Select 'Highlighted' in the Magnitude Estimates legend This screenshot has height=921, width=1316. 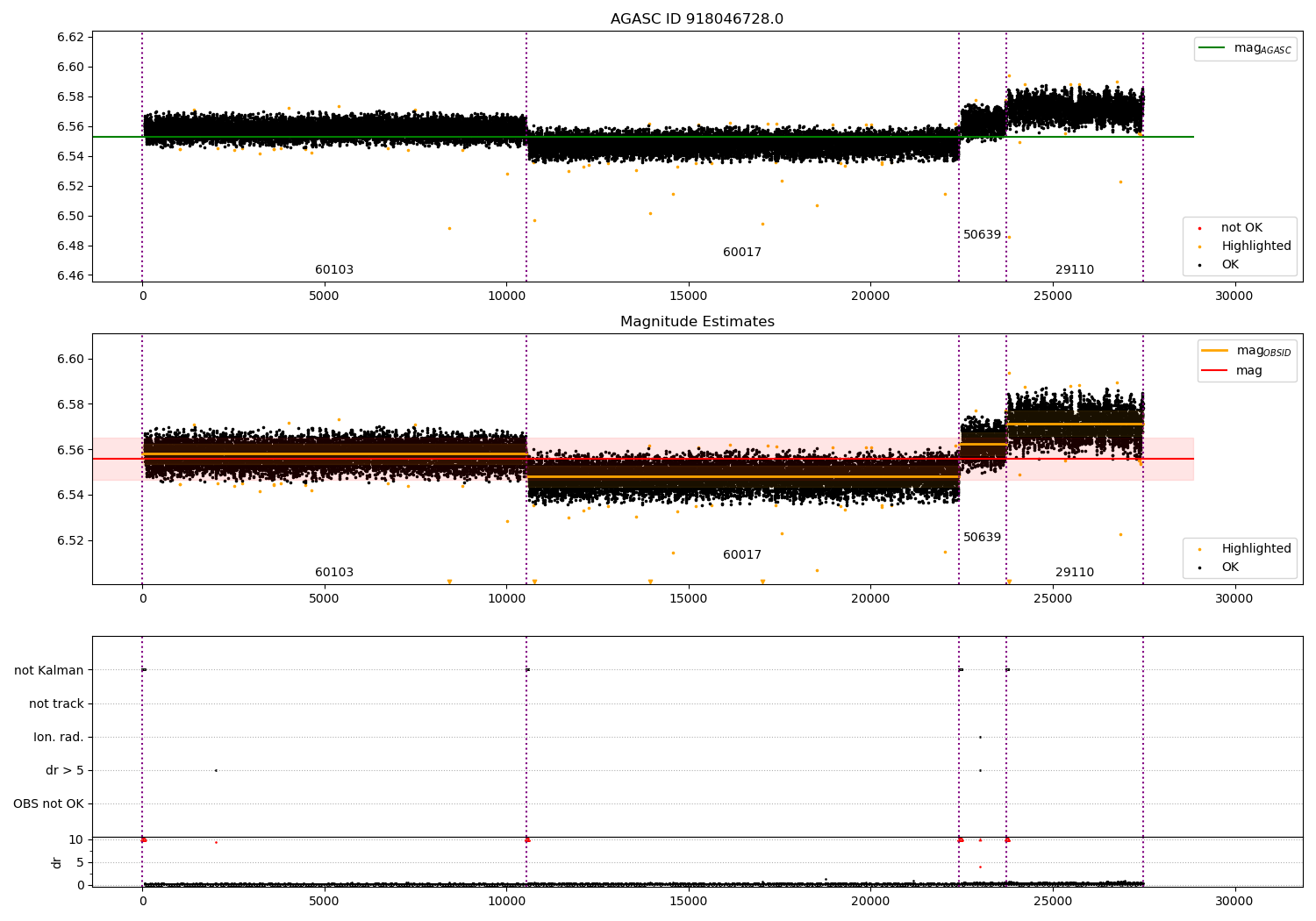tap(1255, 549)
